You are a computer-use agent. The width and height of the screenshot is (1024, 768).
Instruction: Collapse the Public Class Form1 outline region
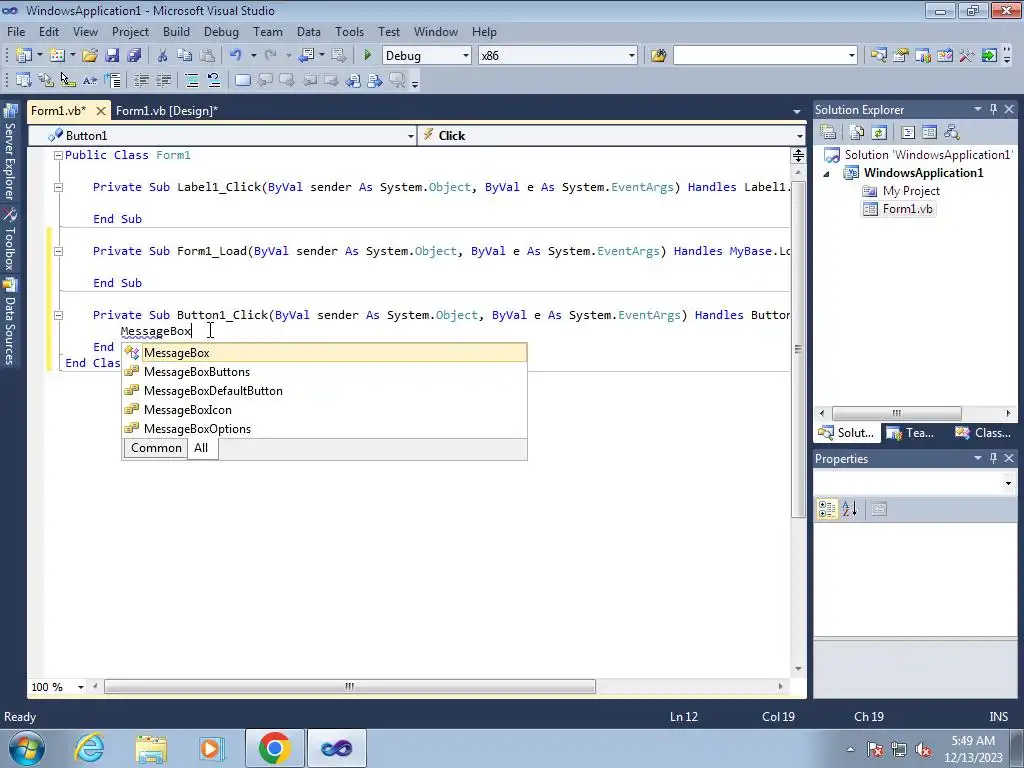58,155
